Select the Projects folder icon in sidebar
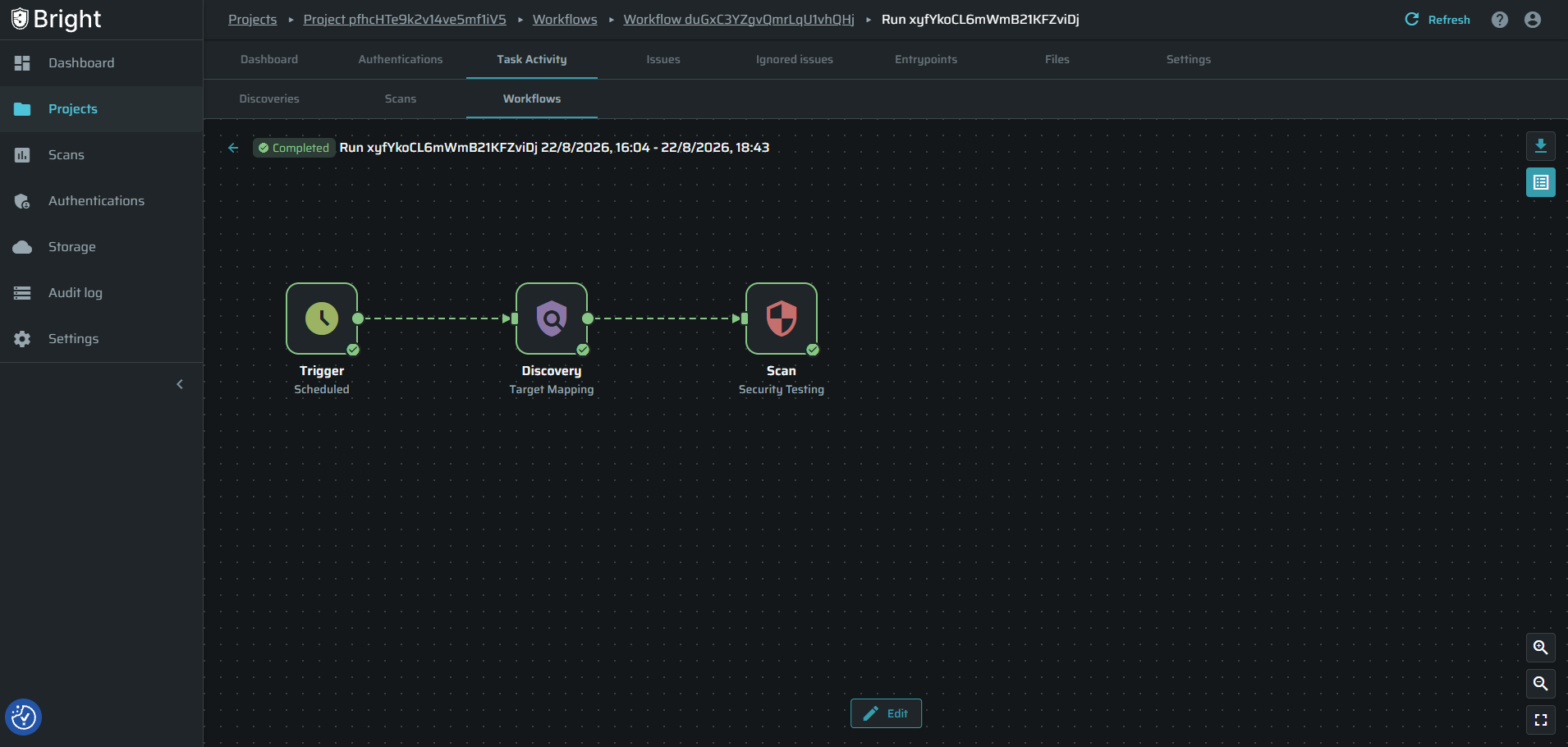Viewport: 1568px width, 747px height. [x=22, y=109]
